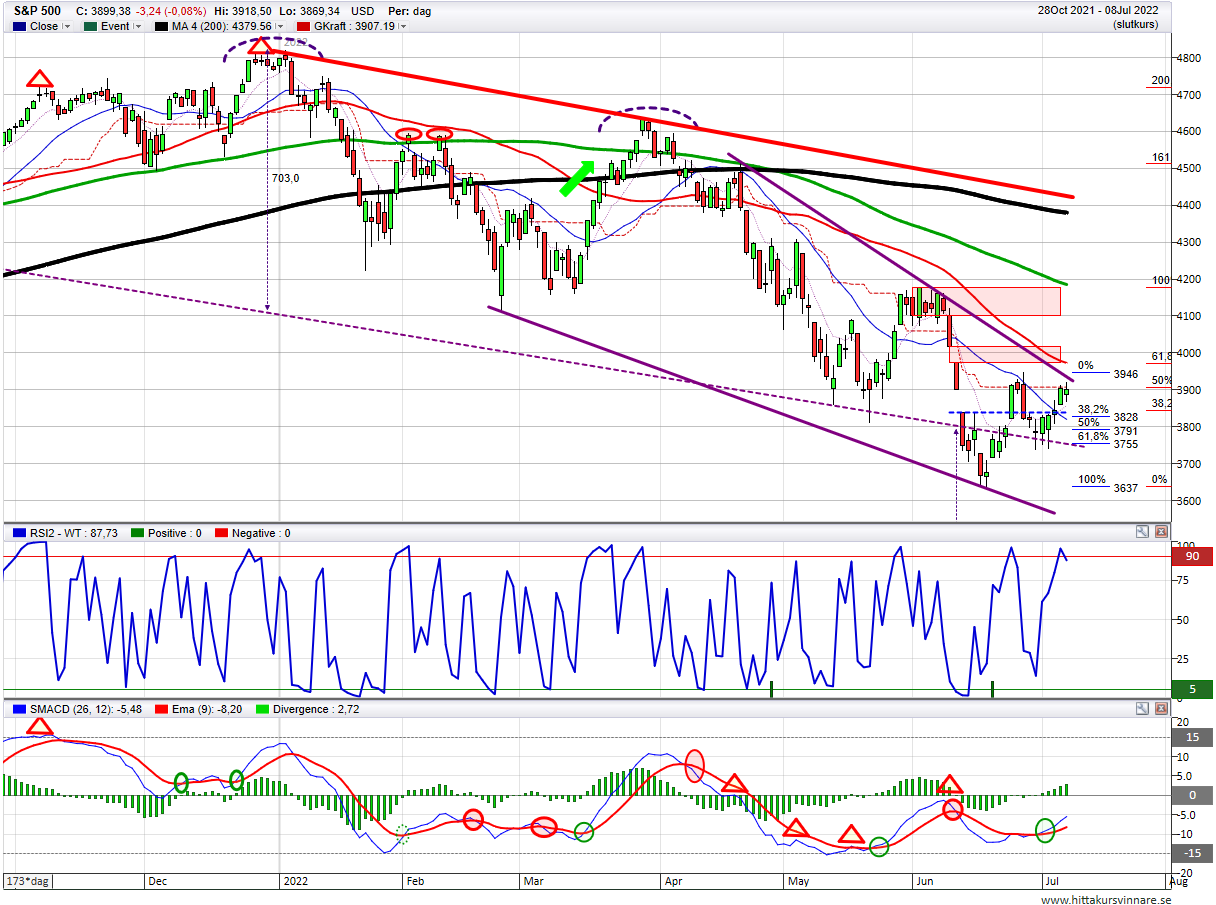Click the '703,0' measurement label

[286, 177]
